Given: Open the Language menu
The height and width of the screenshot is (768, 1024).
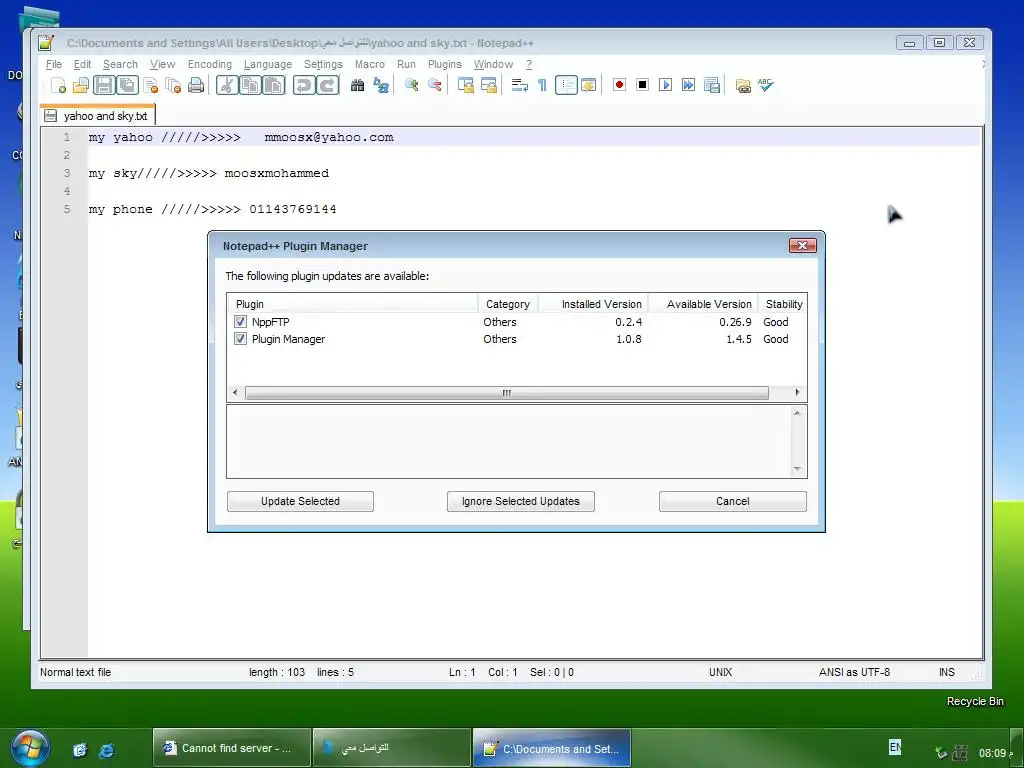Looking at the screenshot, I should tap(268, 64).
